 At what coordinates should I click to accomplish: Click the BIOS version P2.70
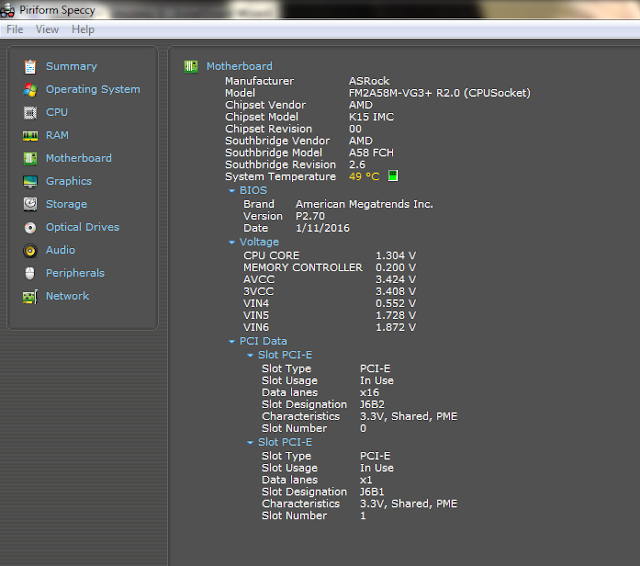[310, 216]
